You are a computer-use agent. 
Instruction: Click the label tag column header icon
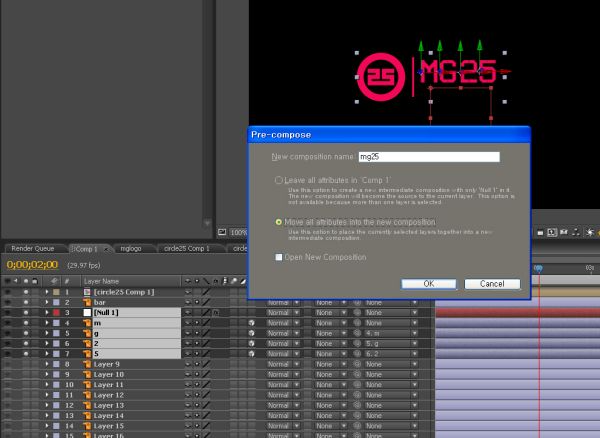tap(54, 281)
